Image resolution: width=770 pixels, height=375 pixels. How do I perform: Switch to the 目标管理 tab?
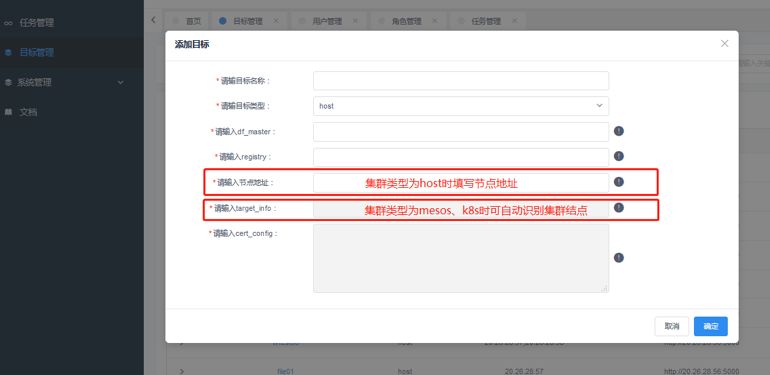tap(248, 21)
